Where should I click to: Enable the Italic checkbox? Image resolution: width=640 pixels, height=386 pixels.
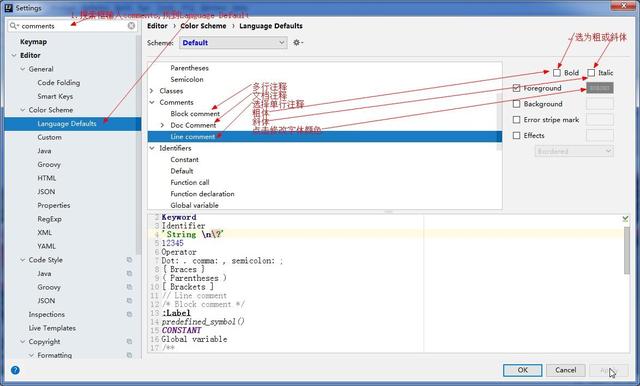pos(591,73)
